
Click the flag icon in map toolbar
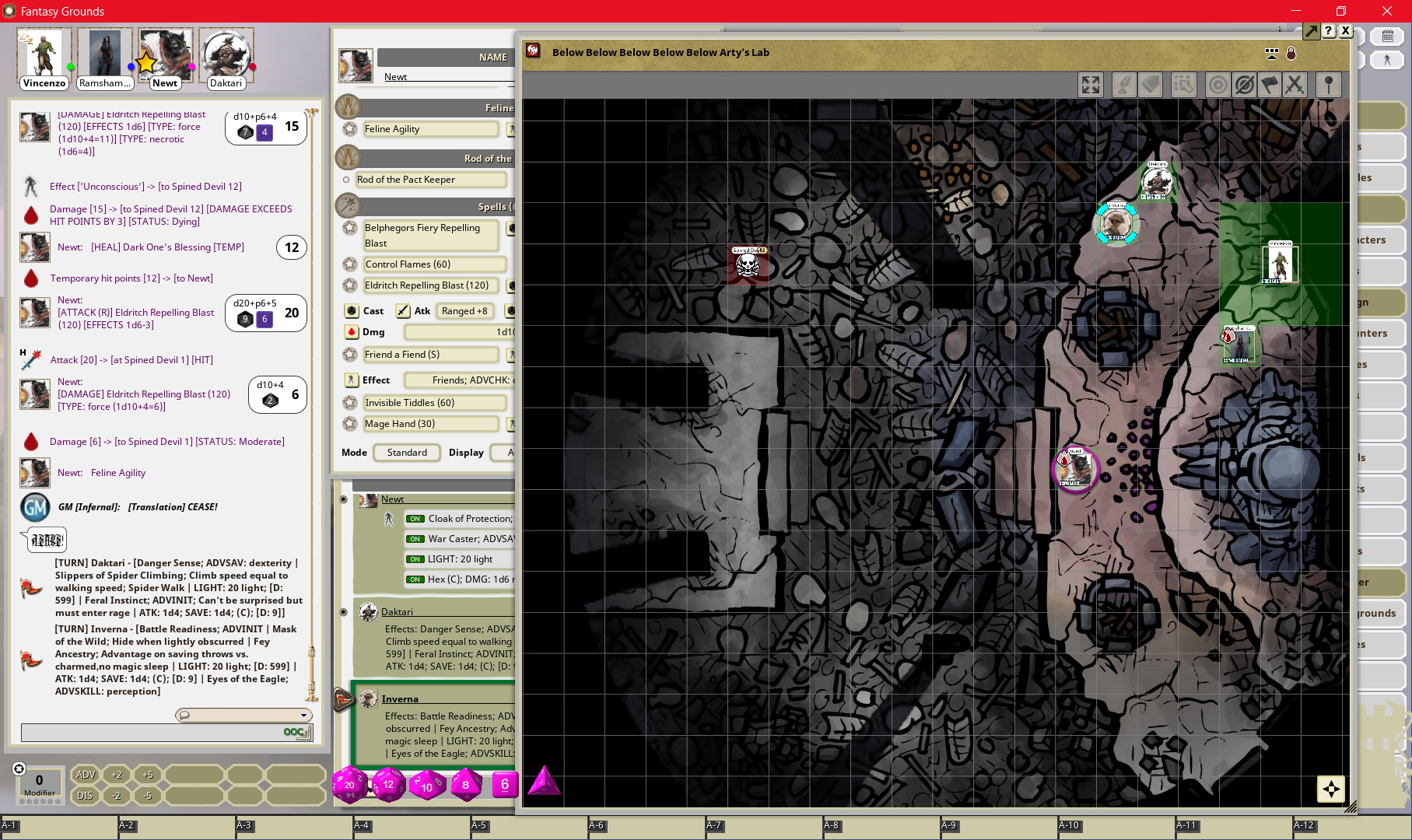pos(1269,85)
